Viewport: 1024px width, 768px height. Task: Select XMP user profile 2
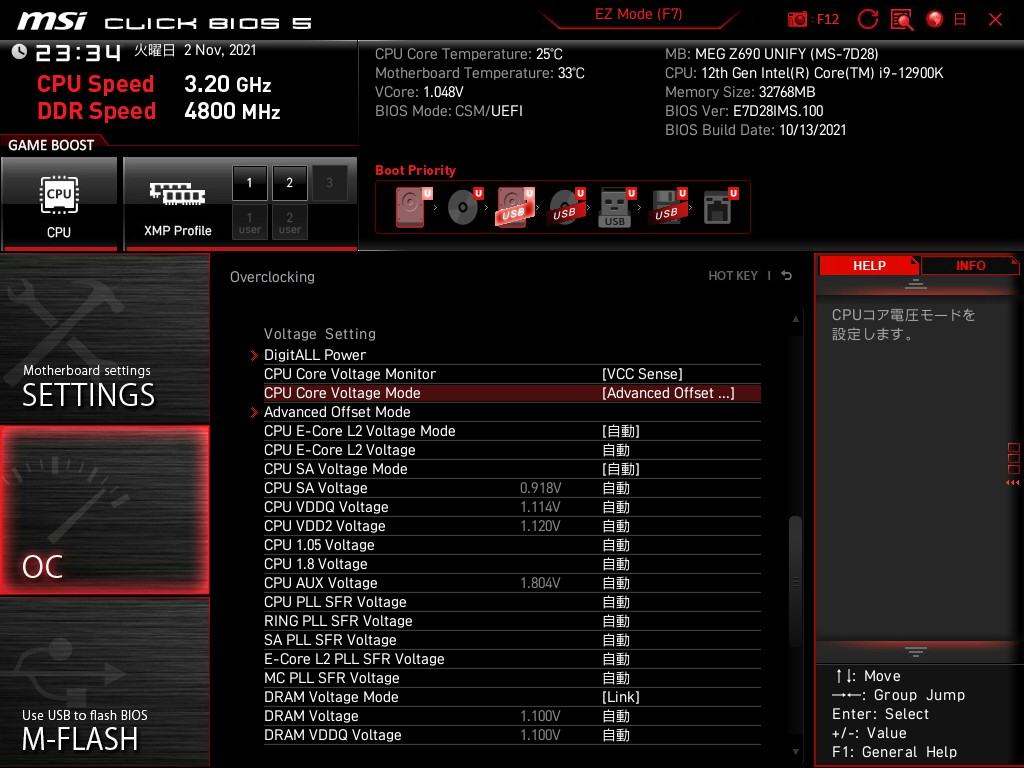tap(289, 222)
